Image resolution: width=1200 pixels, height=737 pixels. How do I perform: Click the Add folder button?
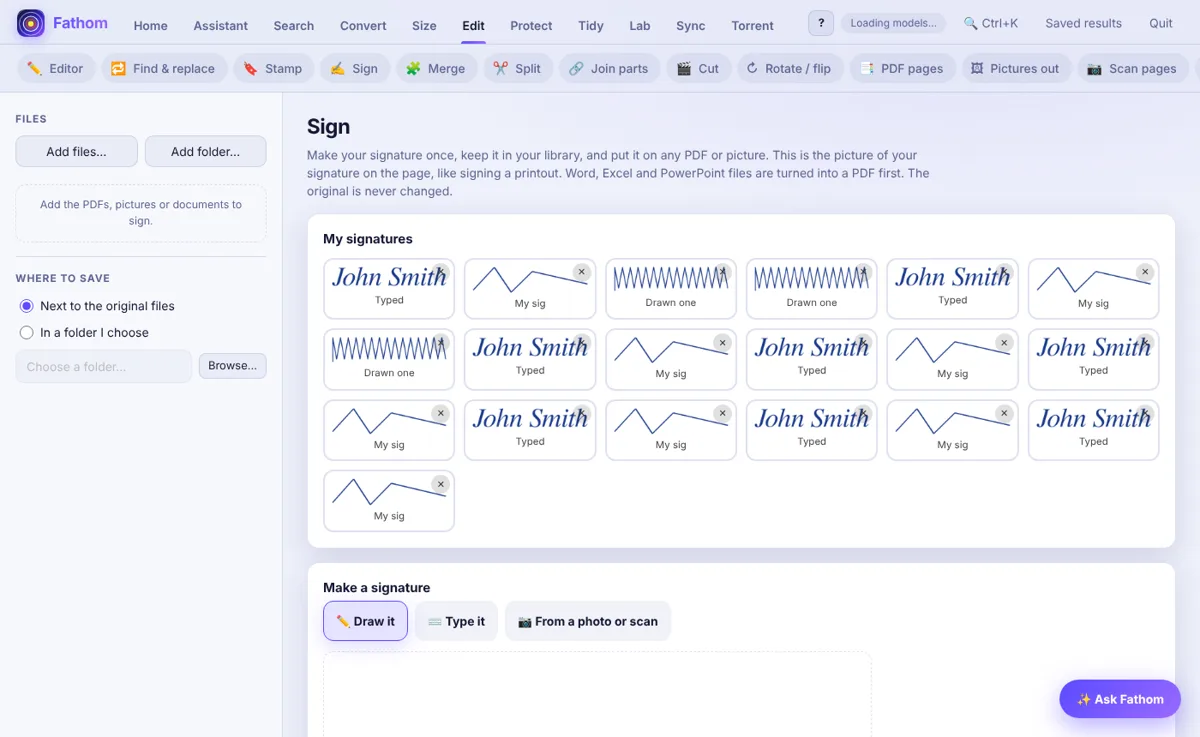click(206, 152)
